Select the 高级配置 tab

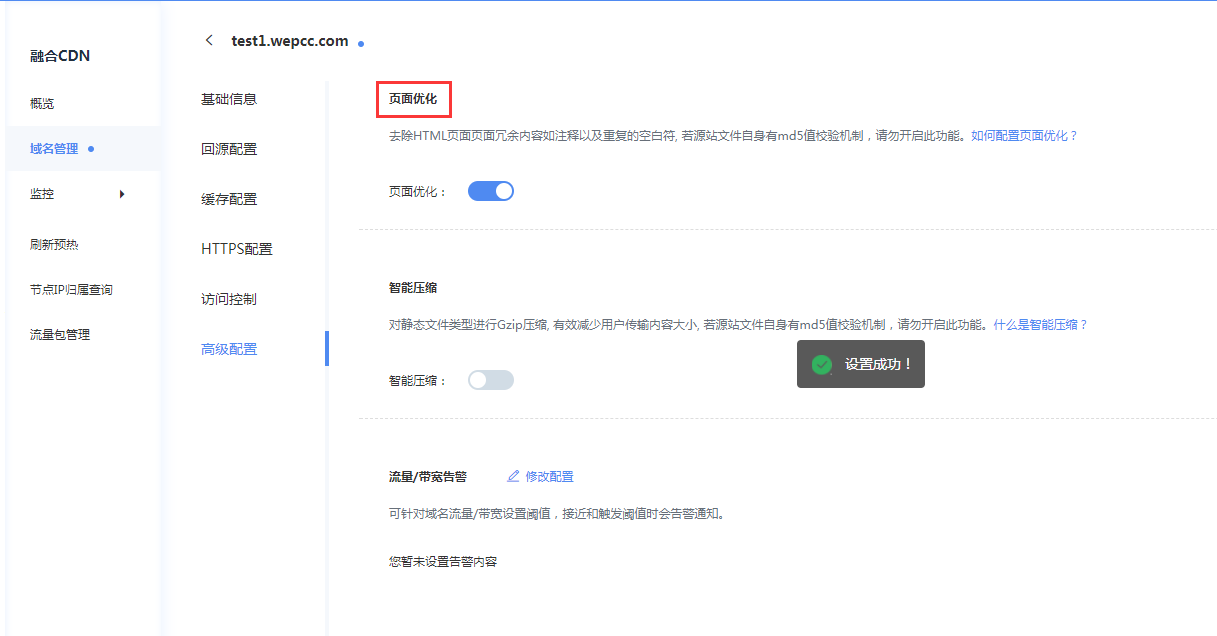(229, 349)
